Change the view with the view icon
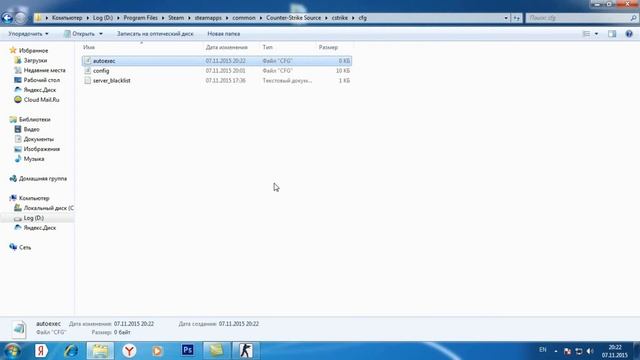640x360 pixels. click(586, 34)
